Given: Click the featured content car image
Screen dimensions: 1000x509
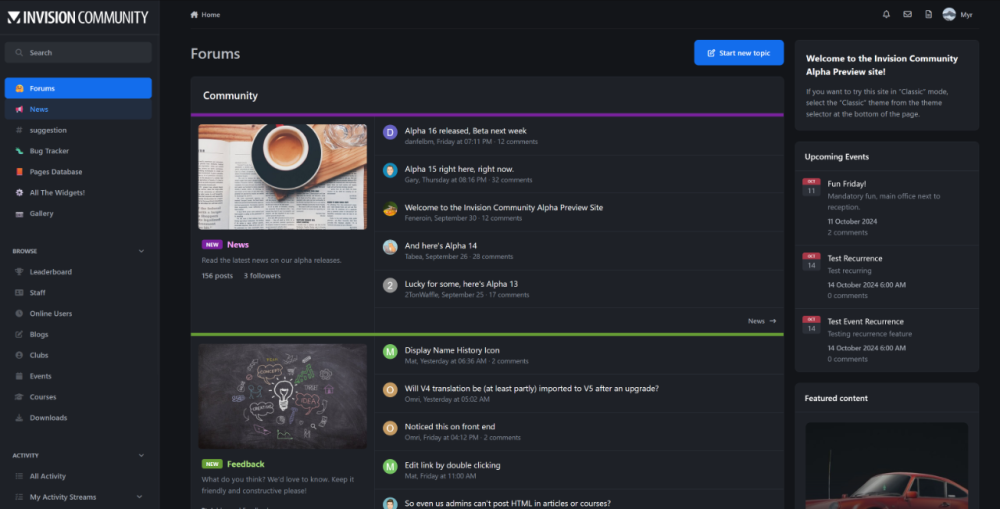Looking at the screenshot, I should tap(886, 466).
